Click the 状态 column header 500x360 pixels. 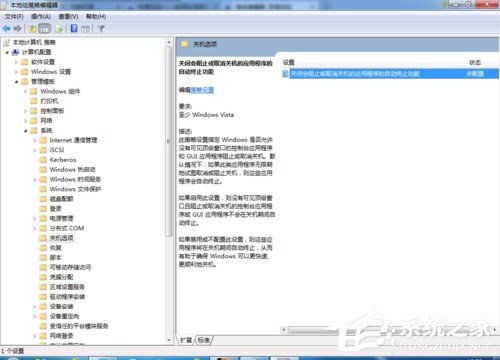475,62
